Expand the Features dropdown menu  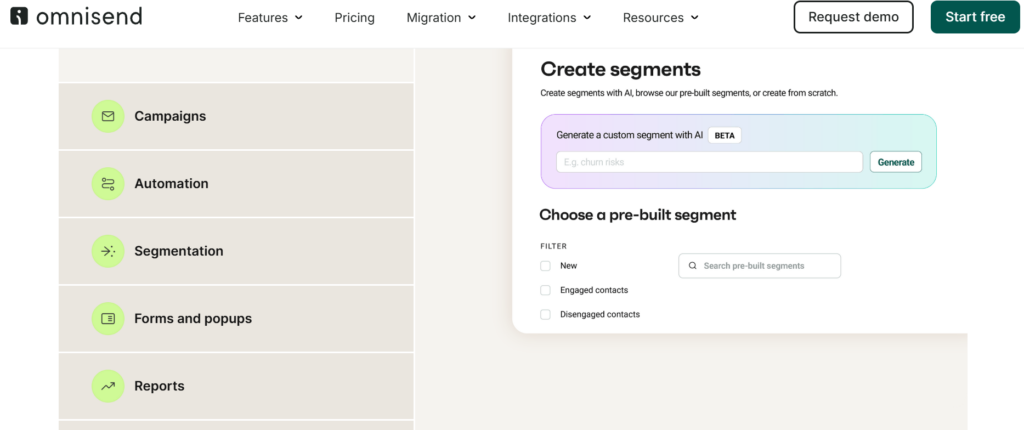[x=270, y=18]
